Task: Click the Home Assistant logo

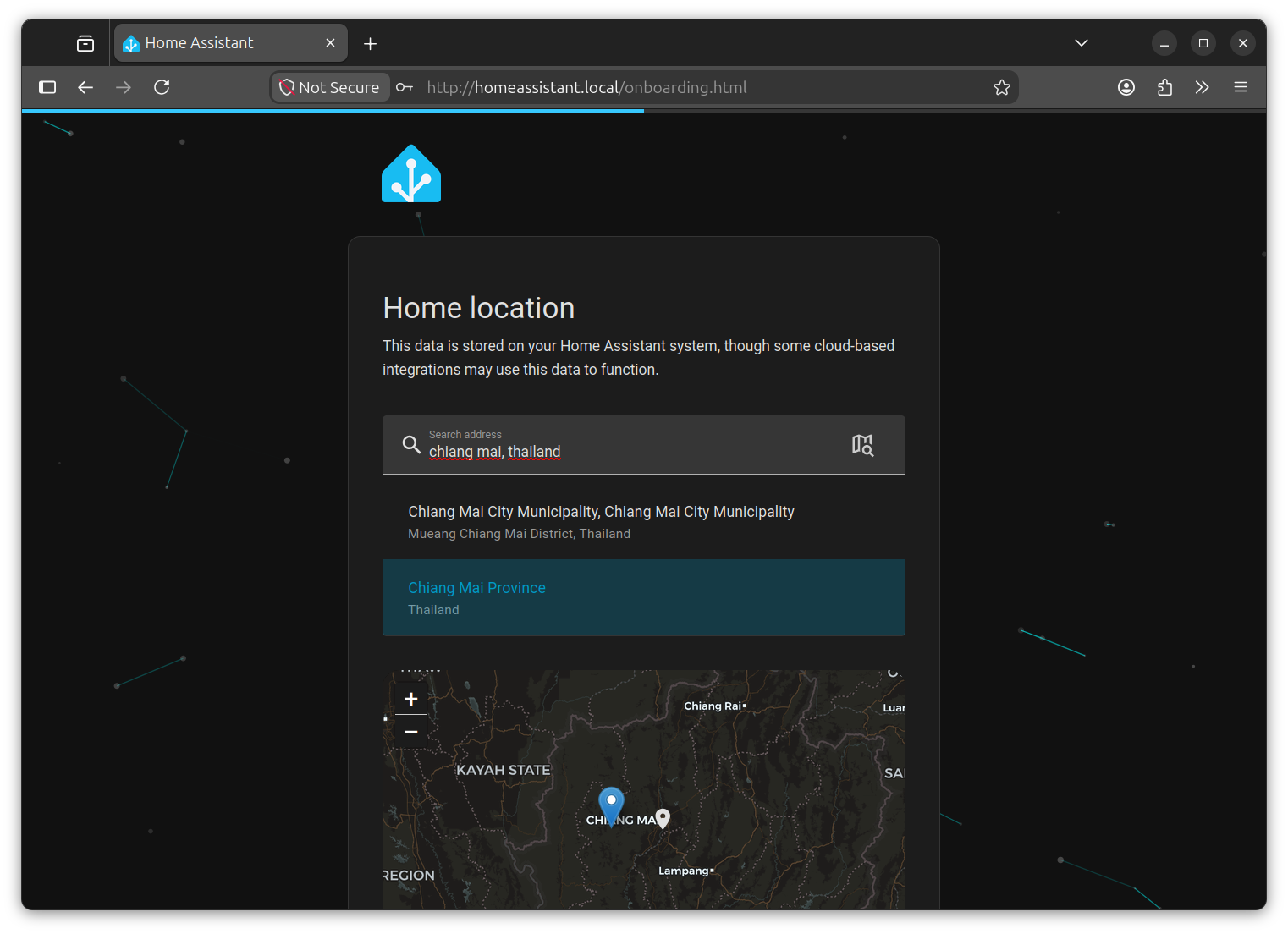Action: 411,174
